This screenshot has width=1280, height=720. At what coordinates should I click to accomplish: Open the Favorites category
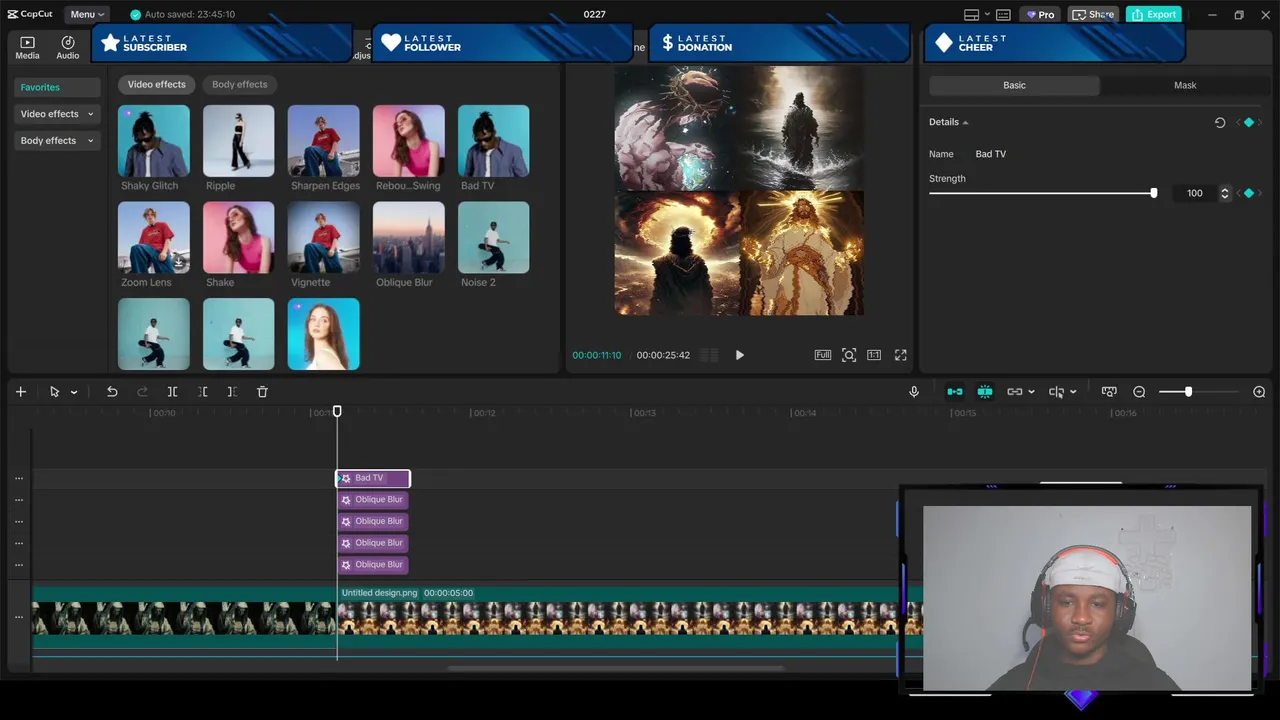tap(57, 87)
